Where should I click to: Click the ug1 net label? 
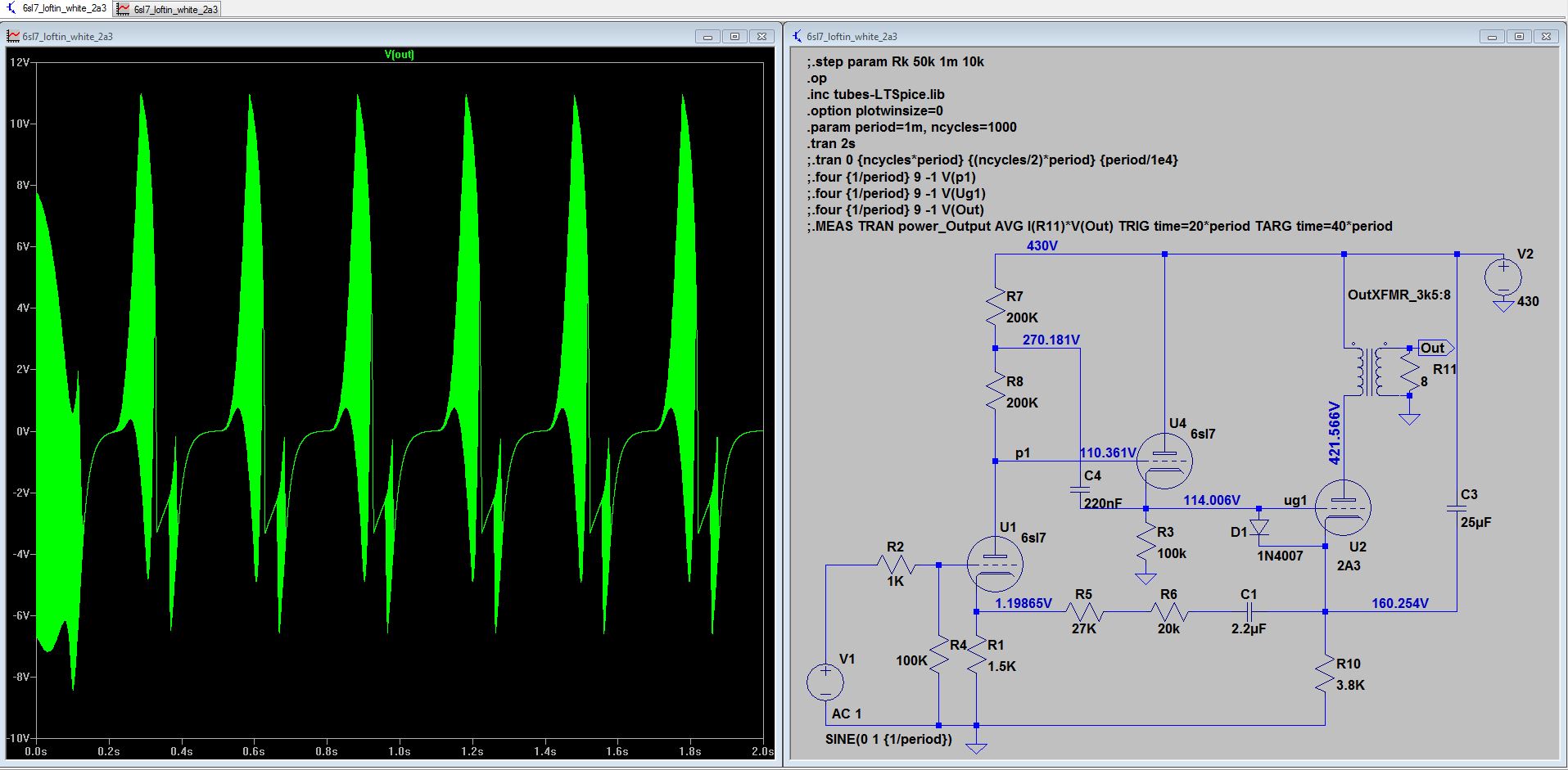tap(1295, 500)
